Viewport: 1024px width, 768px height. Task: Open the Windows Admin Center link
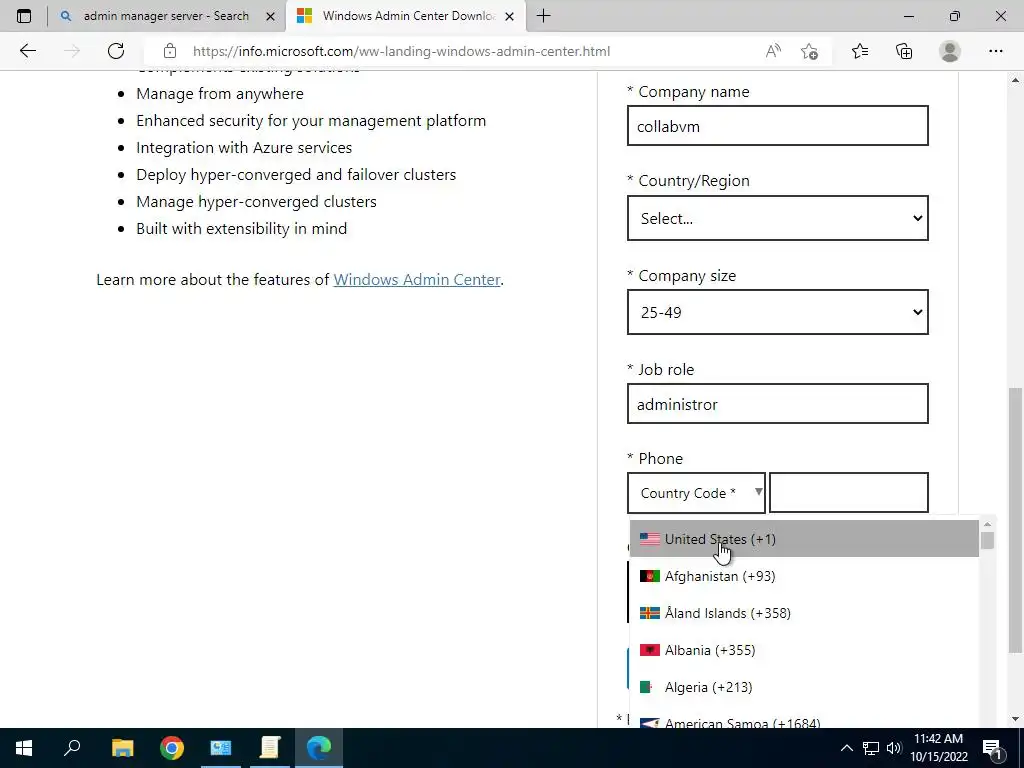(x=417, y=280)
